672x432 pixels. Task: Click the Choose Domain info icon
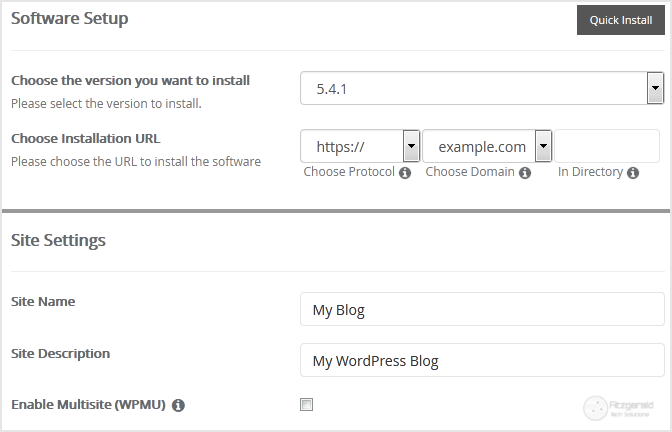525,173
